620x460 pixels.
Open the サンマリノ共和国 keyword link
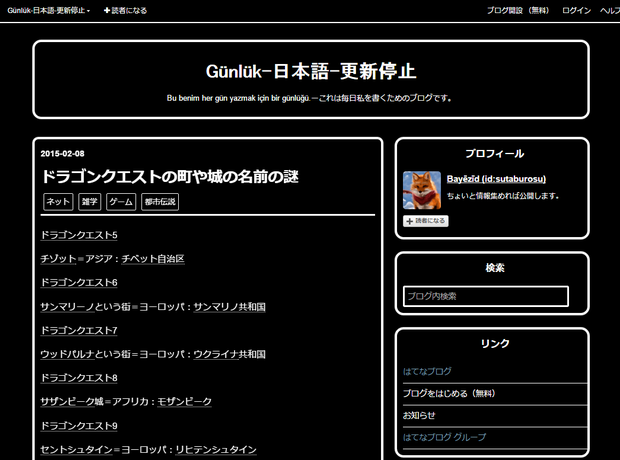(x=229, y=307)
